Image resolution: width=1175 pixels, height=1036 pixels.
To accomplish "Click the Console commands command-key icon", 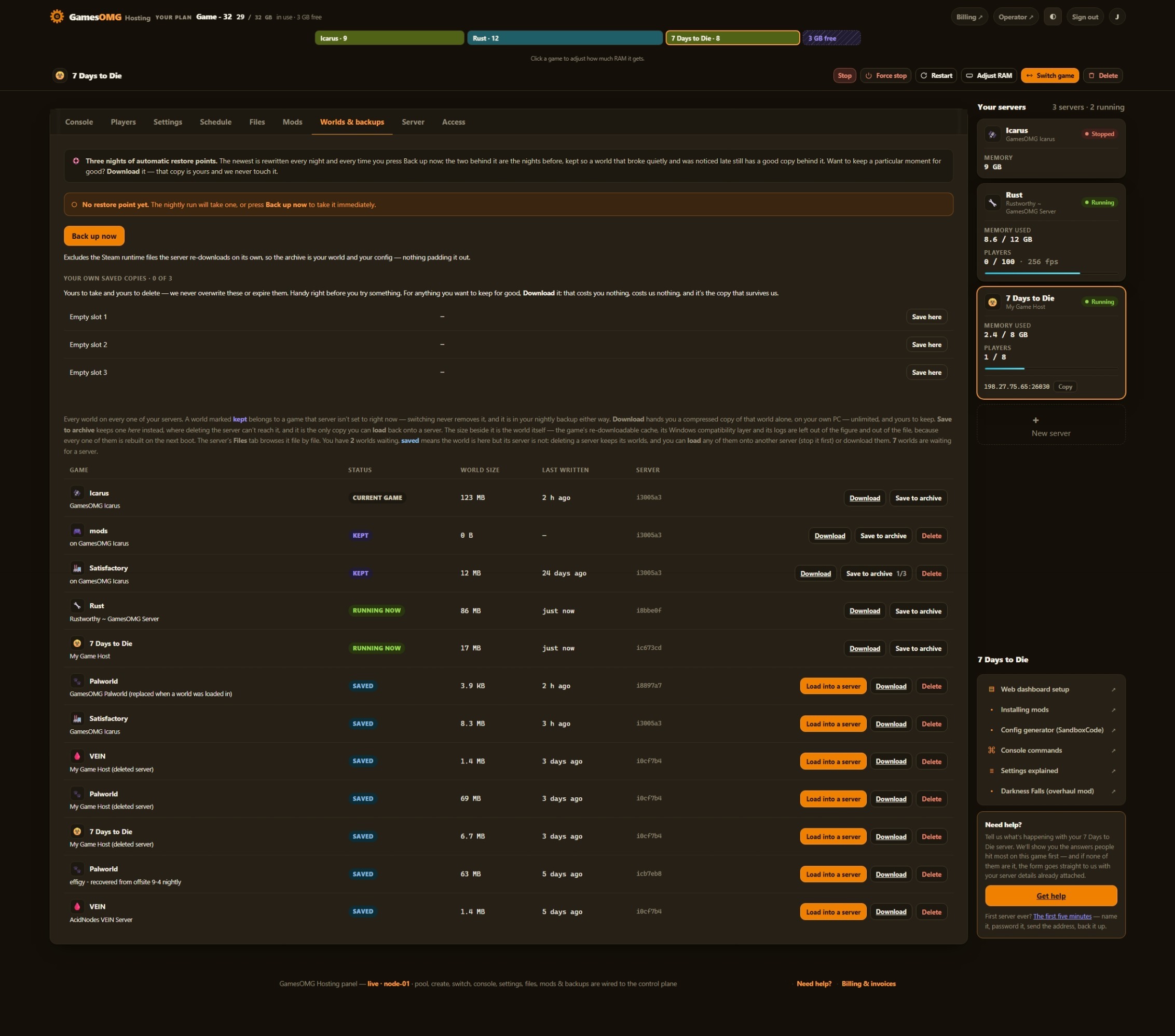I will (991, 749).
